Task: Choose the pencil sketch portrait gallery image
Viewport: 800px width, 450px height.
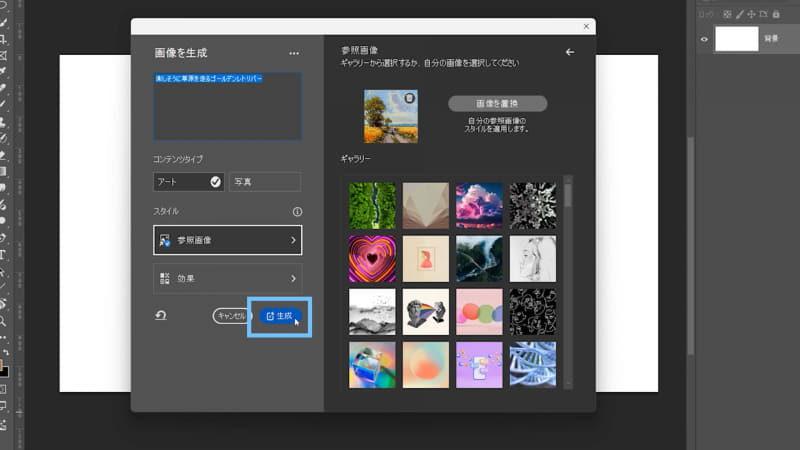Action: (533, 259)
